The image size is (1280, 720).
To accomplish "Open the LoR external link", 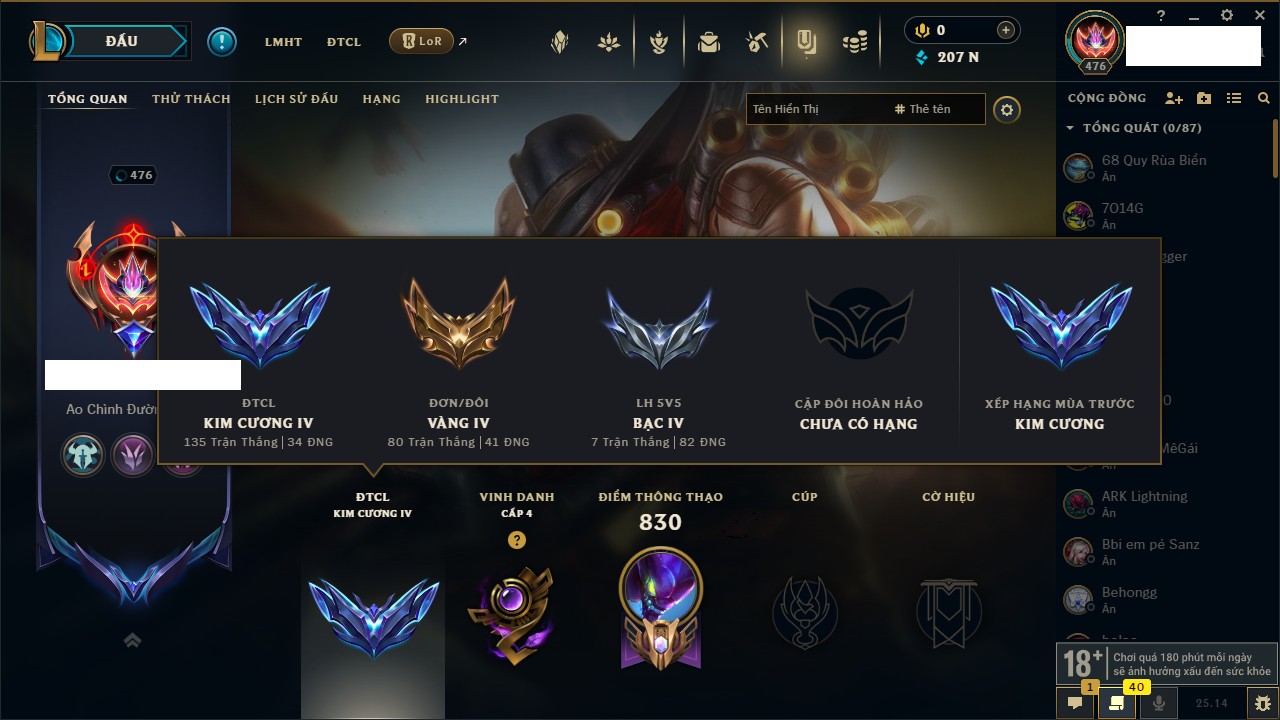I will pyautogui.click(x=428, y=42).
